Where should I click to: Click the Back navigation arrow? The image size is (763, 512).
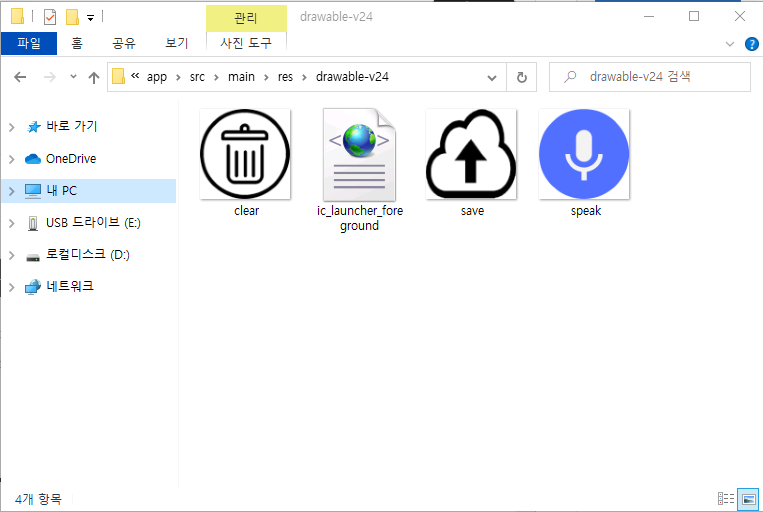(20, 77)
